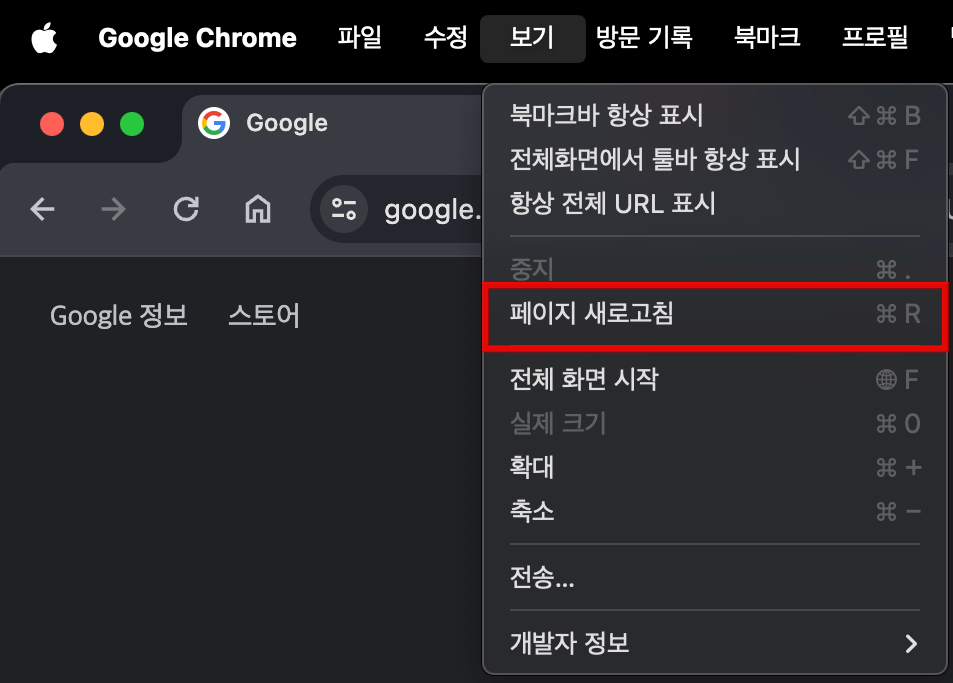Click the Google favicon on the tab
This screenshot has width=953, height=683.
[x=214, y=123]
